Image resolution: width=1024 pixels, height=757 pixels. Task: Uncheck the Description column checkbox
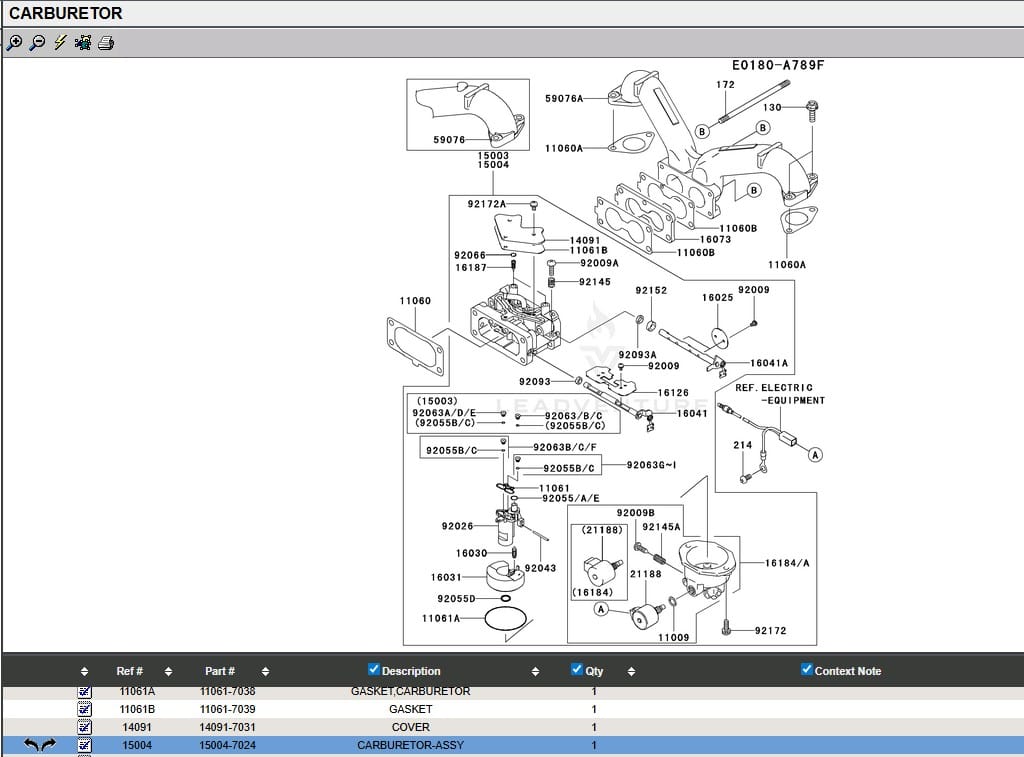point(374,670)
